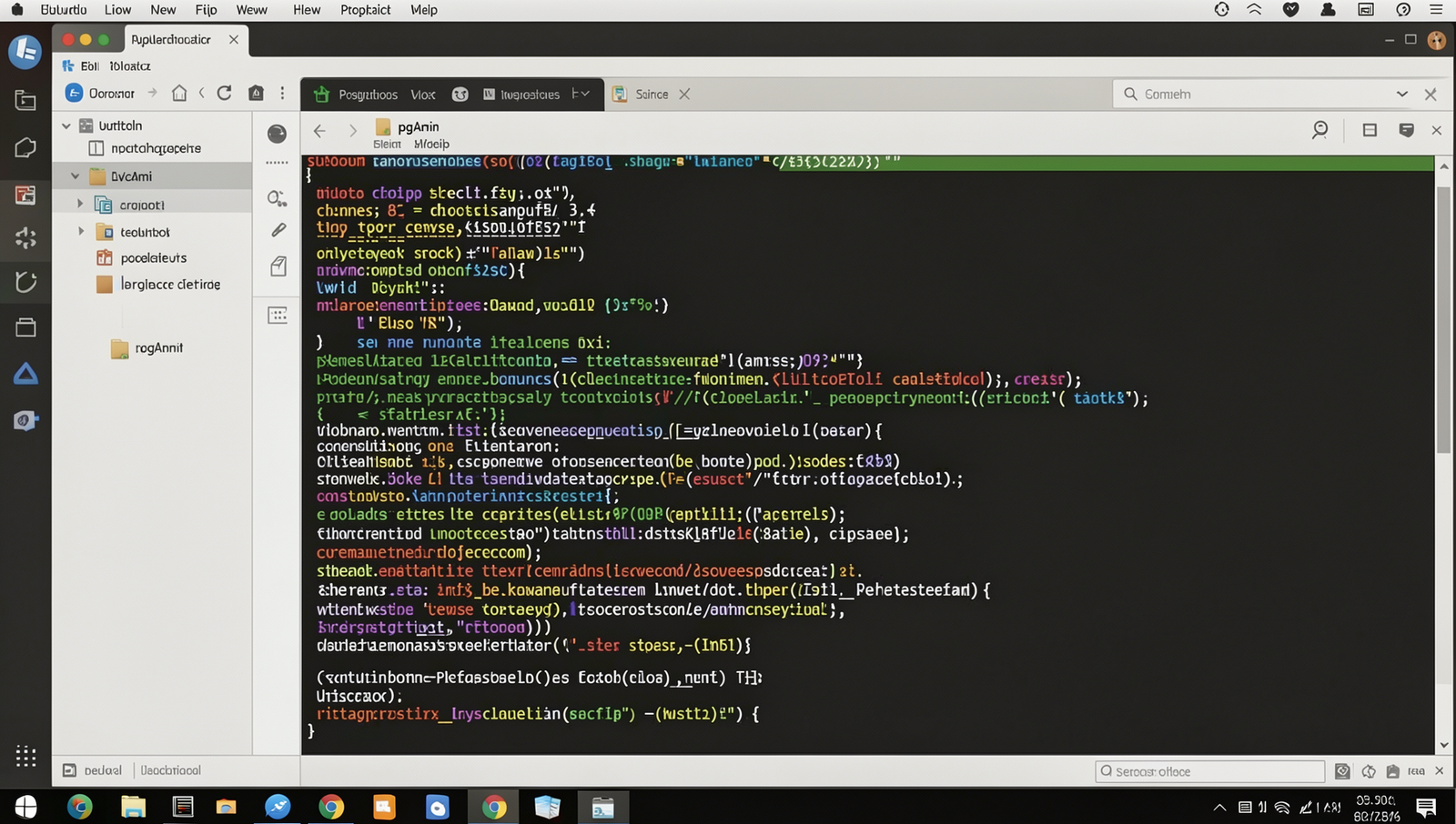Click the oeuloal status bar item
Viewport: 1456px width, 824px height.
[93, 770]
